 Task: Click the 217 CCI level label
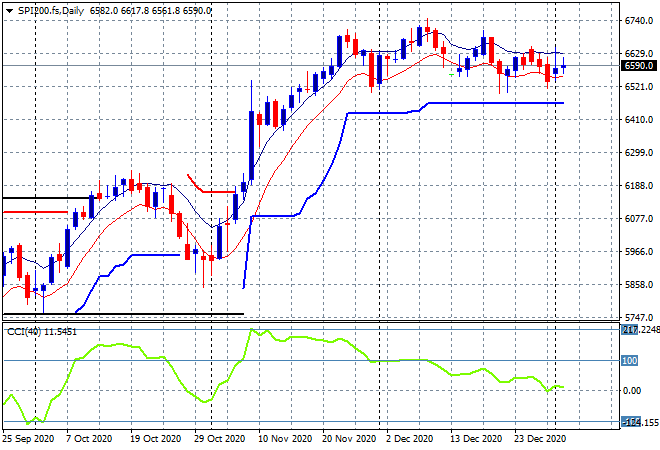[630, 330]
